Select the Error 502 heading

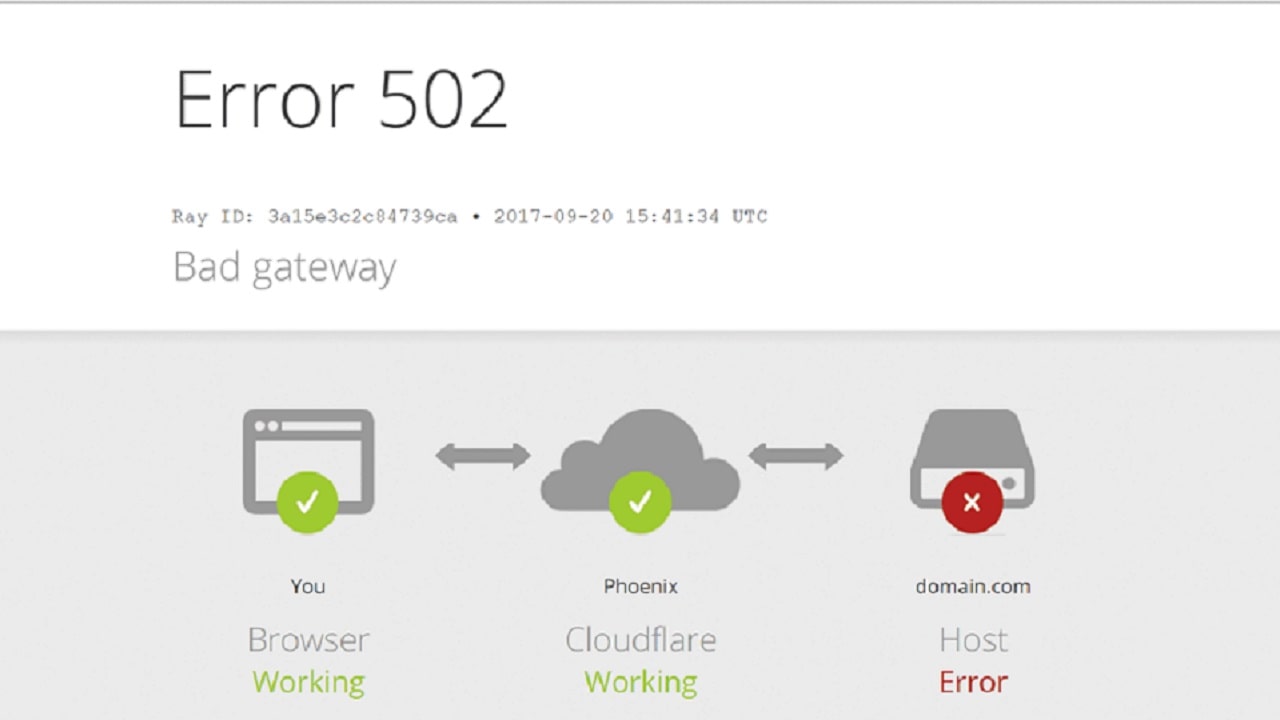(x=341, y=99)
